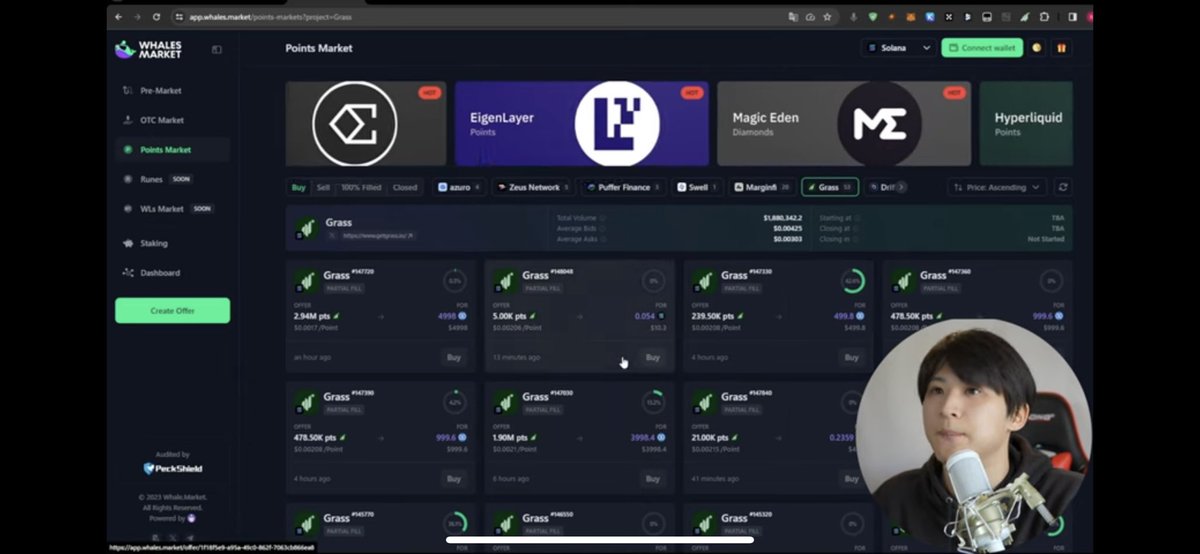Open the Hyperliquid Points banner
The image size is (1200, 554).
1026,124
